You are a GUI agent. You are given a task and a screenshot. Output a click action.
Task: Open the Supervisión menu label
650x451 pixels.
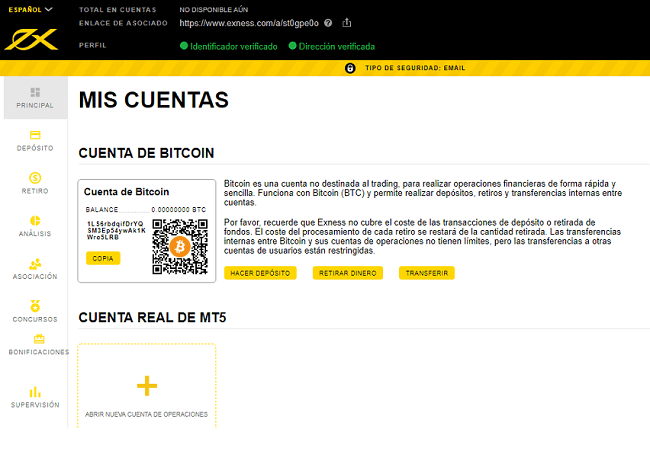pyautogui.click(x=35, y=405)
